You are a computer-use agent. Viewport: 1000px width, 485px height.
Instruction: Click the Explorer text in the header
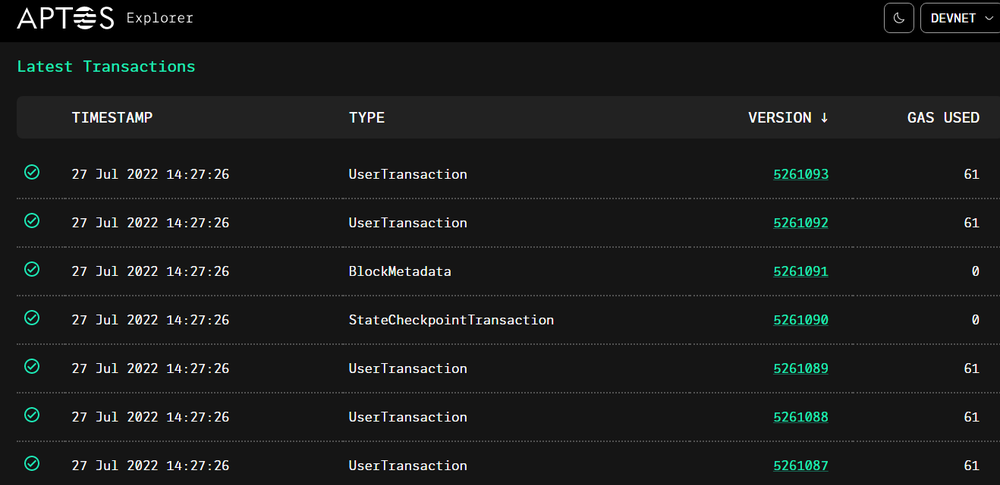160,18
